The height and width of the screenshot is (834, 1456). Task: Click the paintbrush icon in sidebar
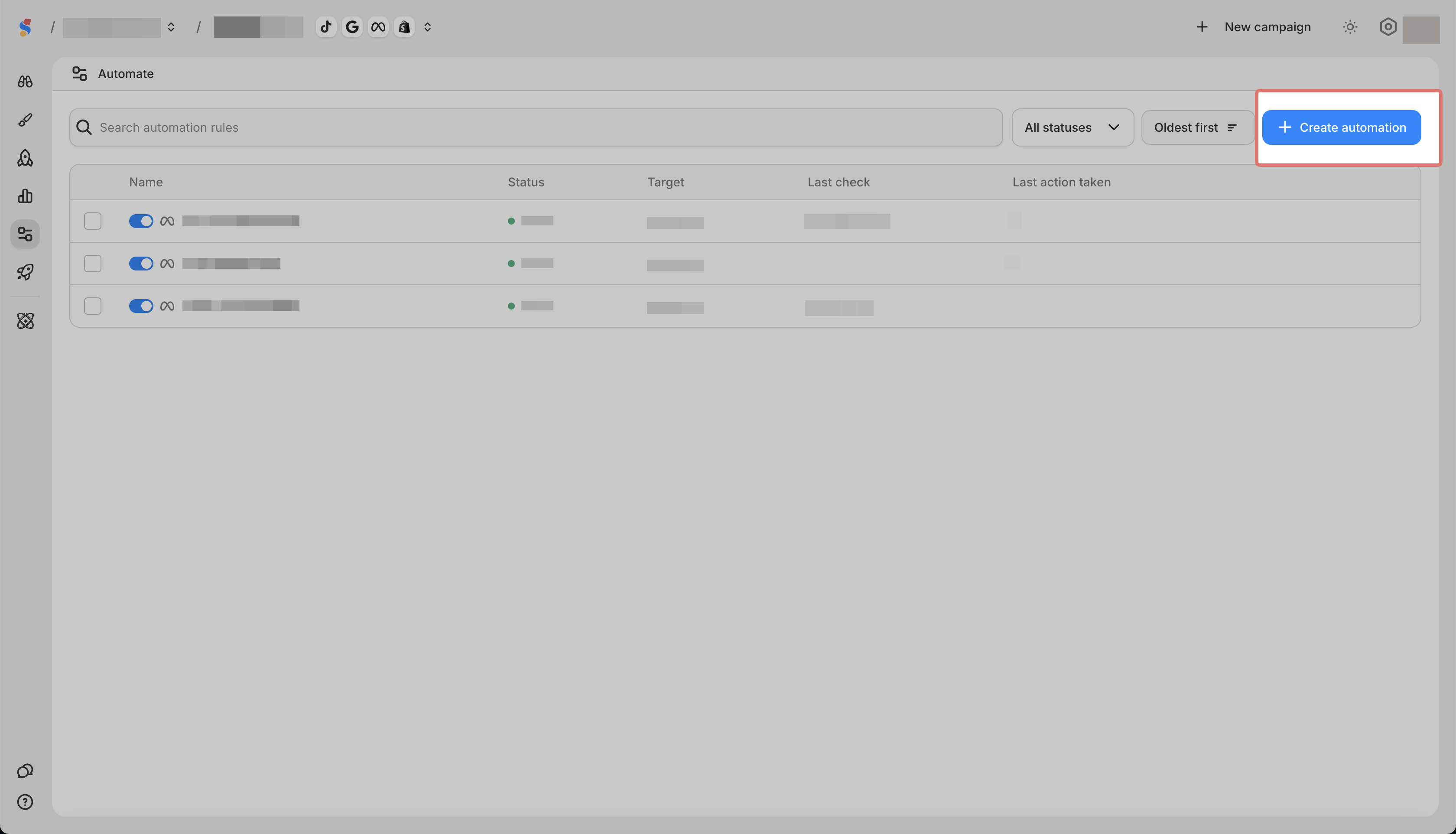25,120
